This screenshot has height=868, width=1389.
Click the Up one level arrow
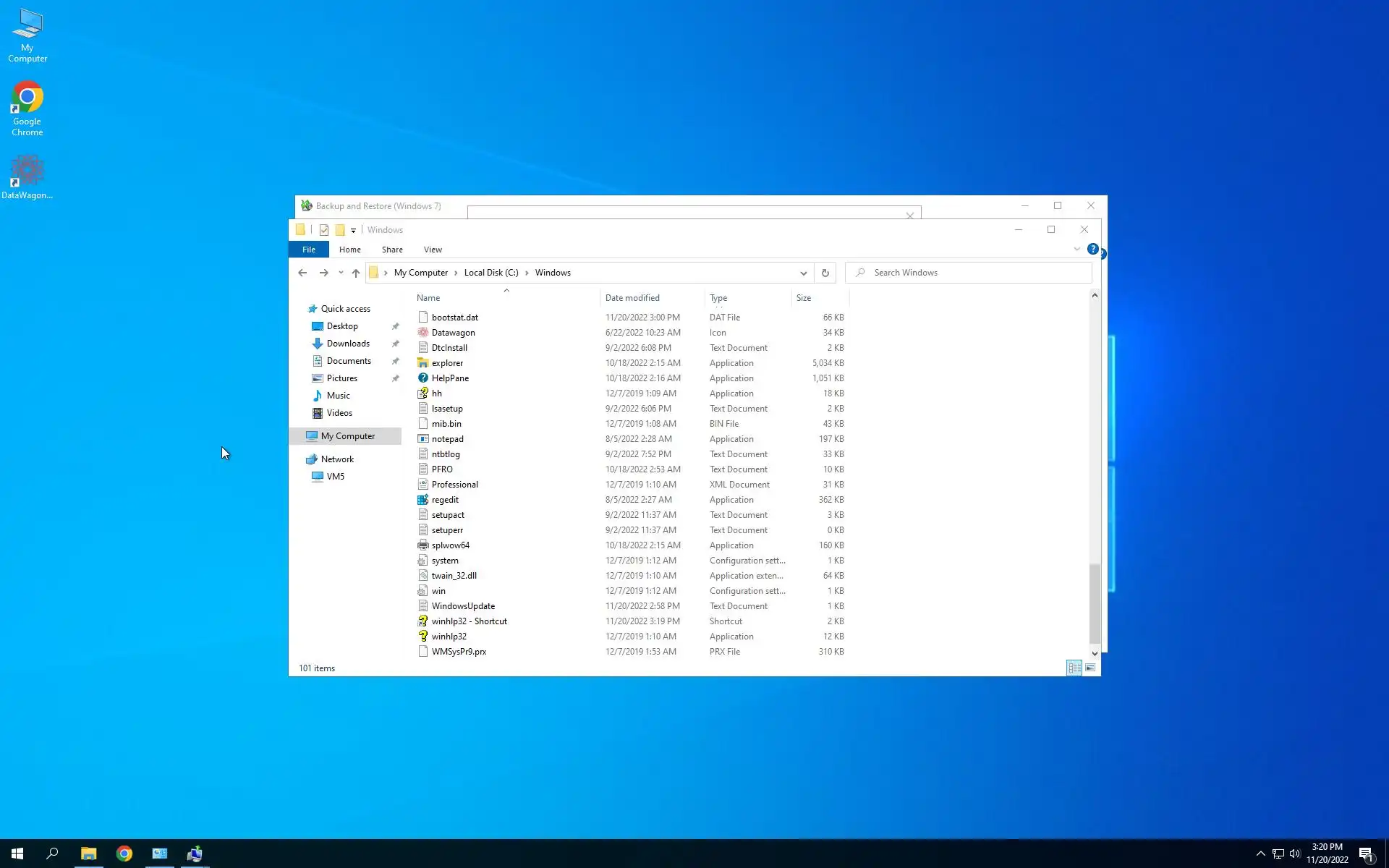(x=355, y=273)
